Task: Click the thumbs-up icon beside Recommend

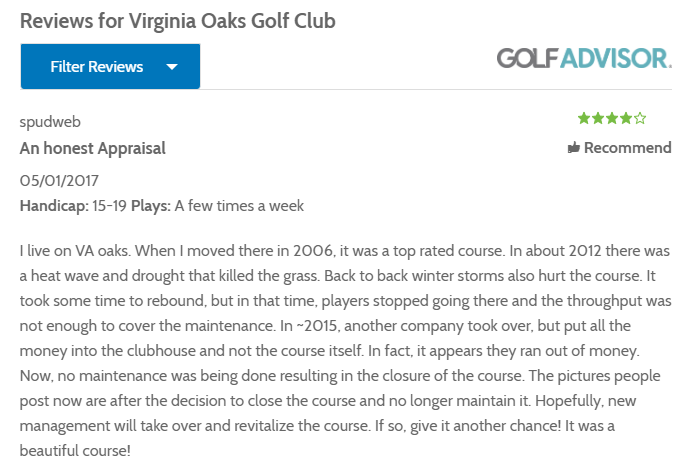Action: click(x=574, y=148)
